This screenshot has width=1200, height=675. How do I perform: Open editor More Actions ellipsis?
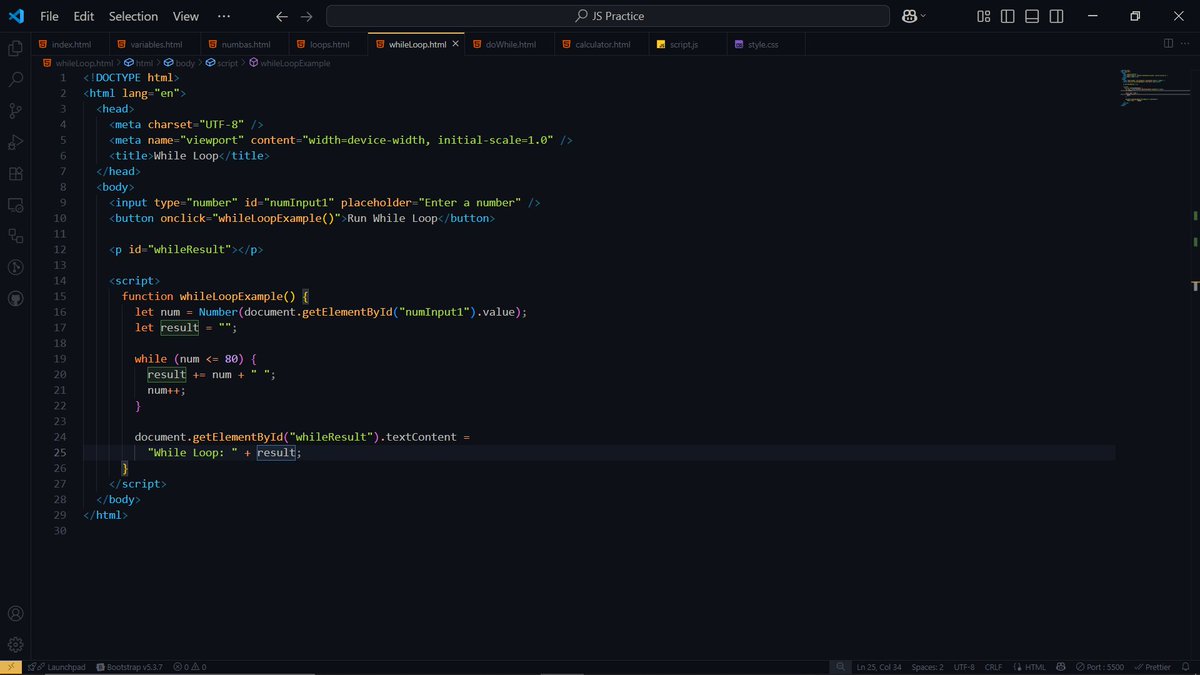point(1187,44)
